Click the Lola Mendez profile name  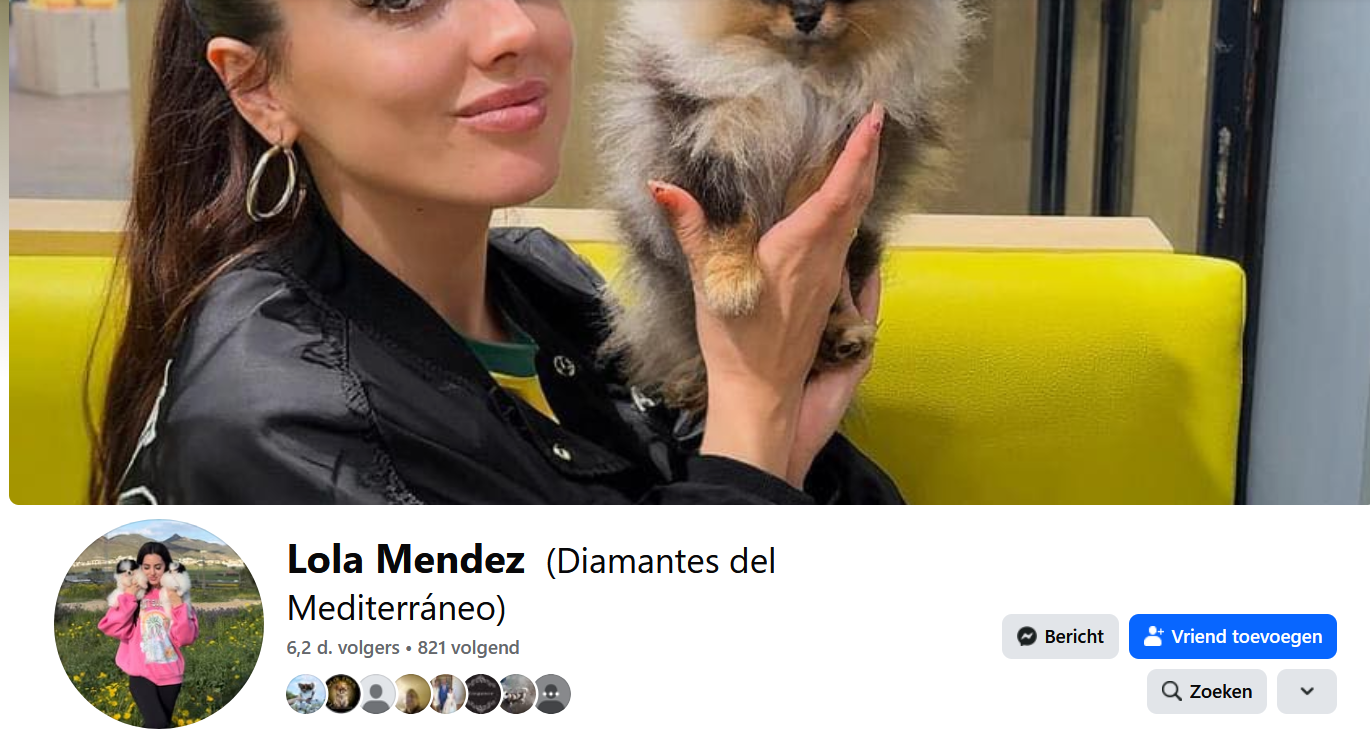(x=406, y=560)
